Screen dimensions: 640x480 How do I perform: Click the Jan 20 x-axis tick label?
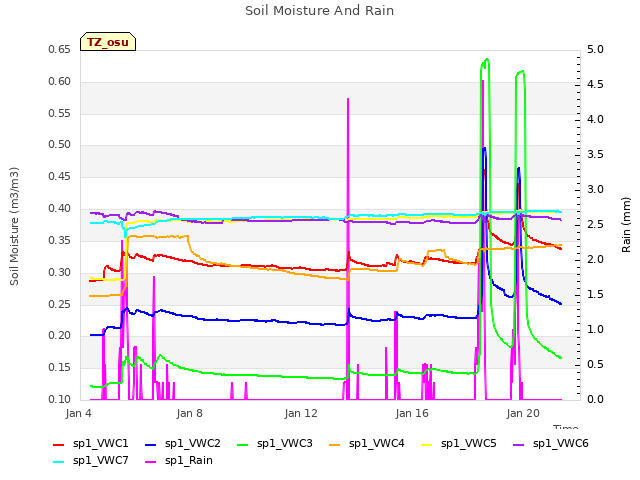[x=523, y=413]
